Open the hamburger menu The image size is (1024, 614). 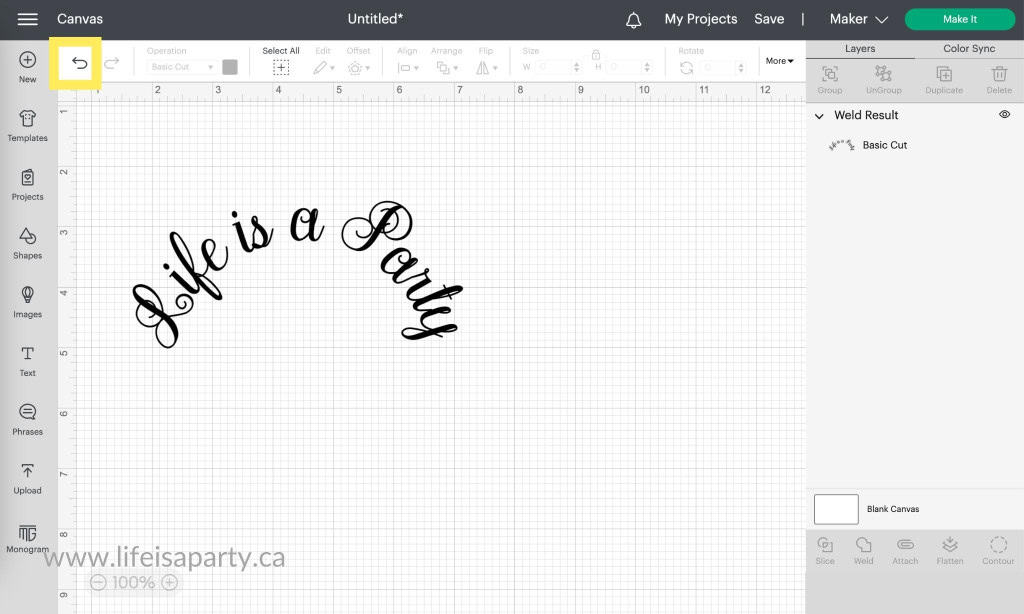(27, 19)
